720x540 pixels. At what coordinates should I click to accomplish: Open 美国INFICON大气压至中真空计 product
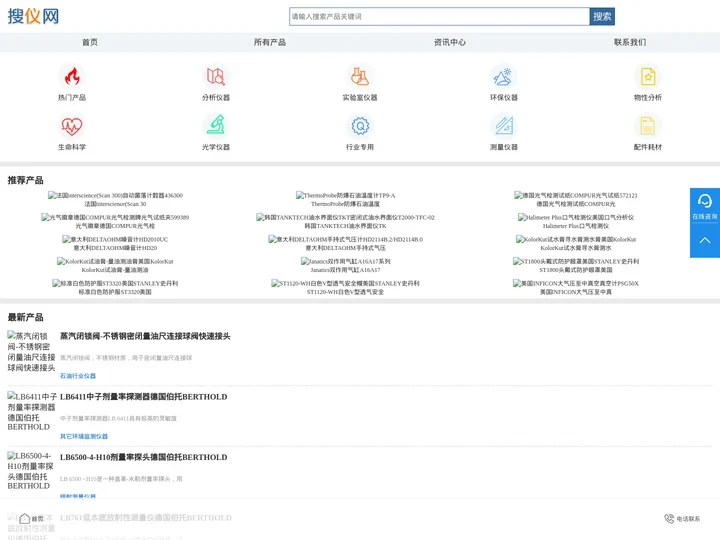tap(576, 287)
